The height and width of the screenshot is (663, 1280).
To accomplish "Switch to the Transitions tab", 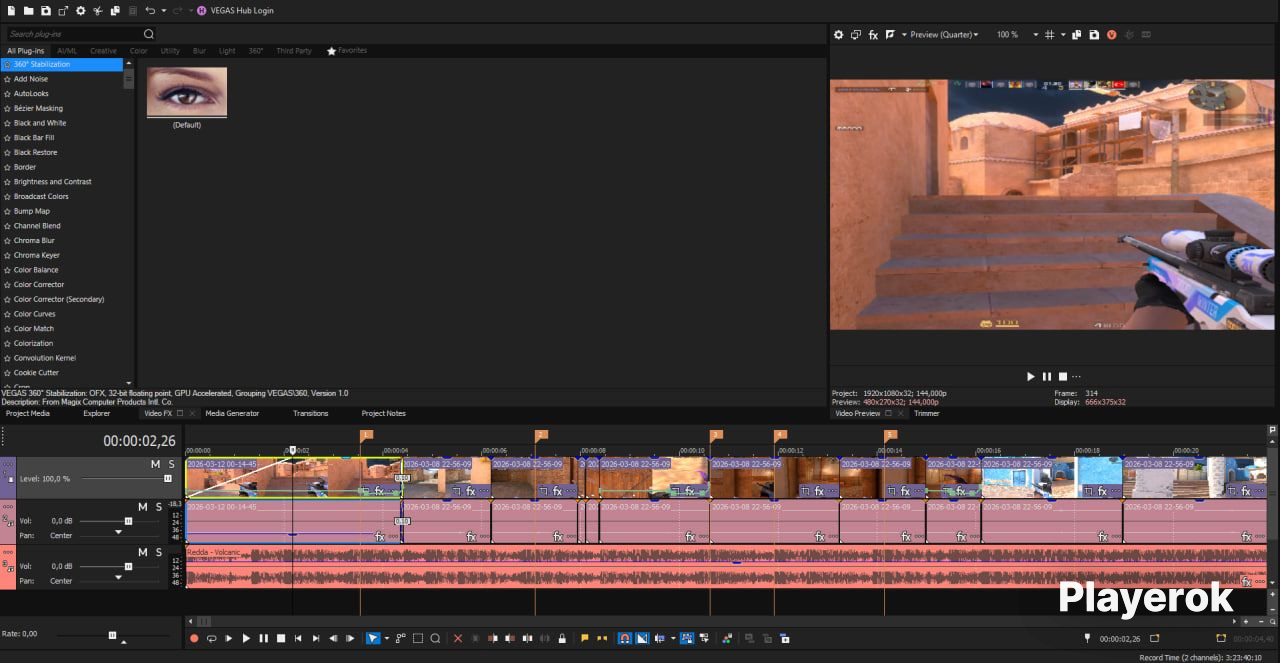I will tap(310, 413).
